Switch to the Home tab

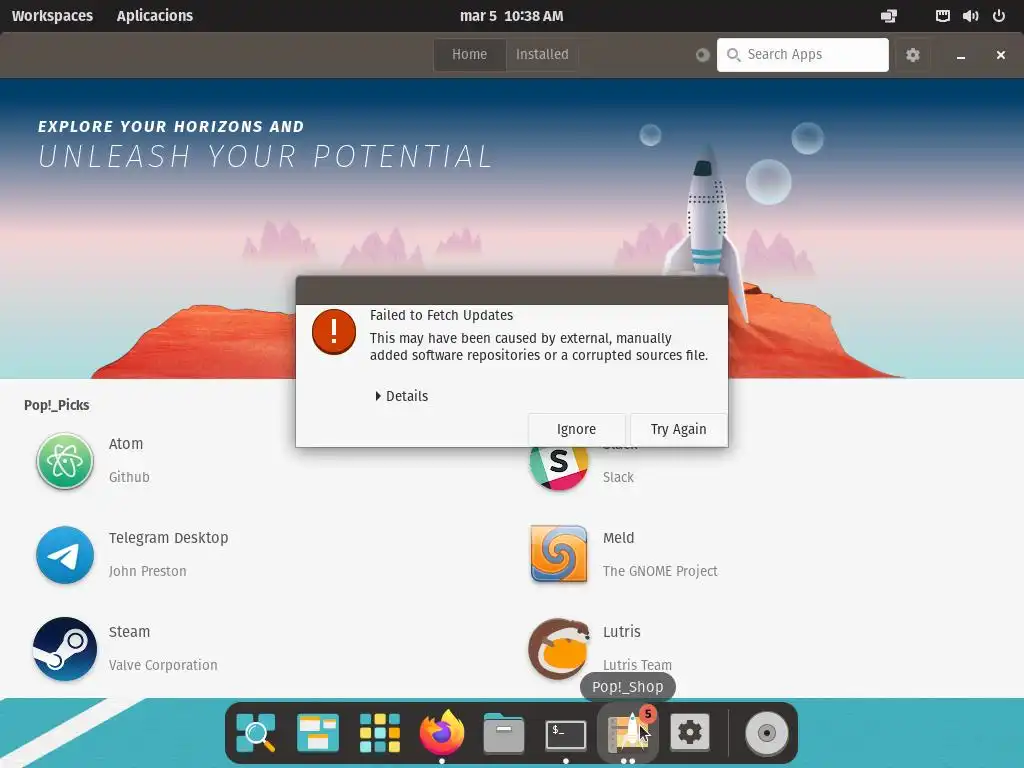[x=470, y=55]
